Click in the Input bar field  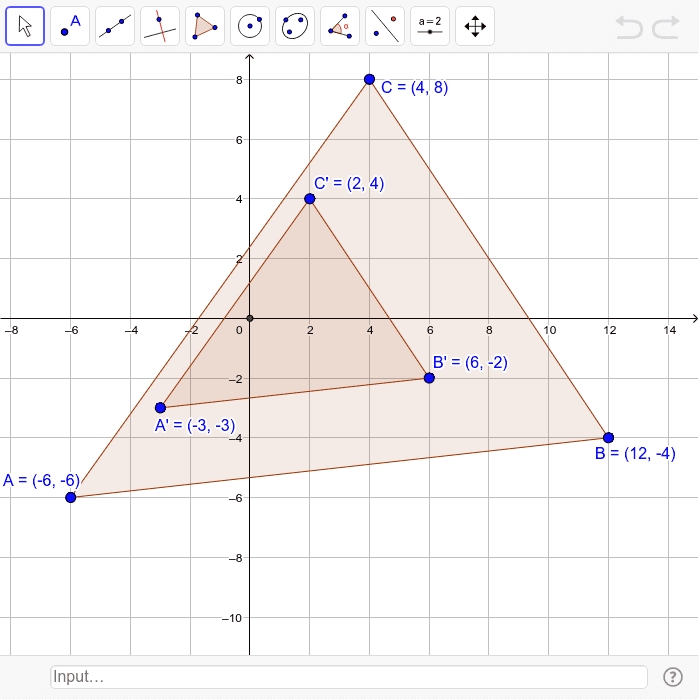[349, 677]
